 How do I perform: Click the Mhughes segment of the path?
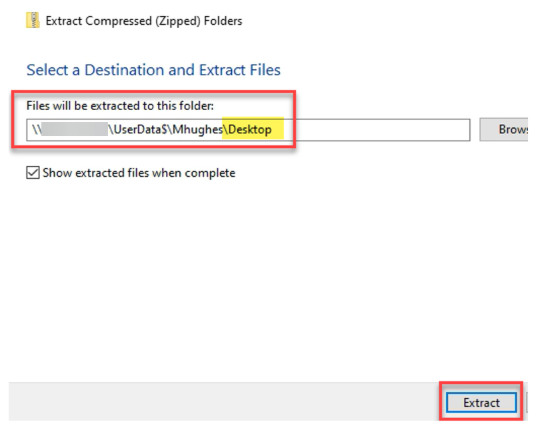(x=198, y=130)
